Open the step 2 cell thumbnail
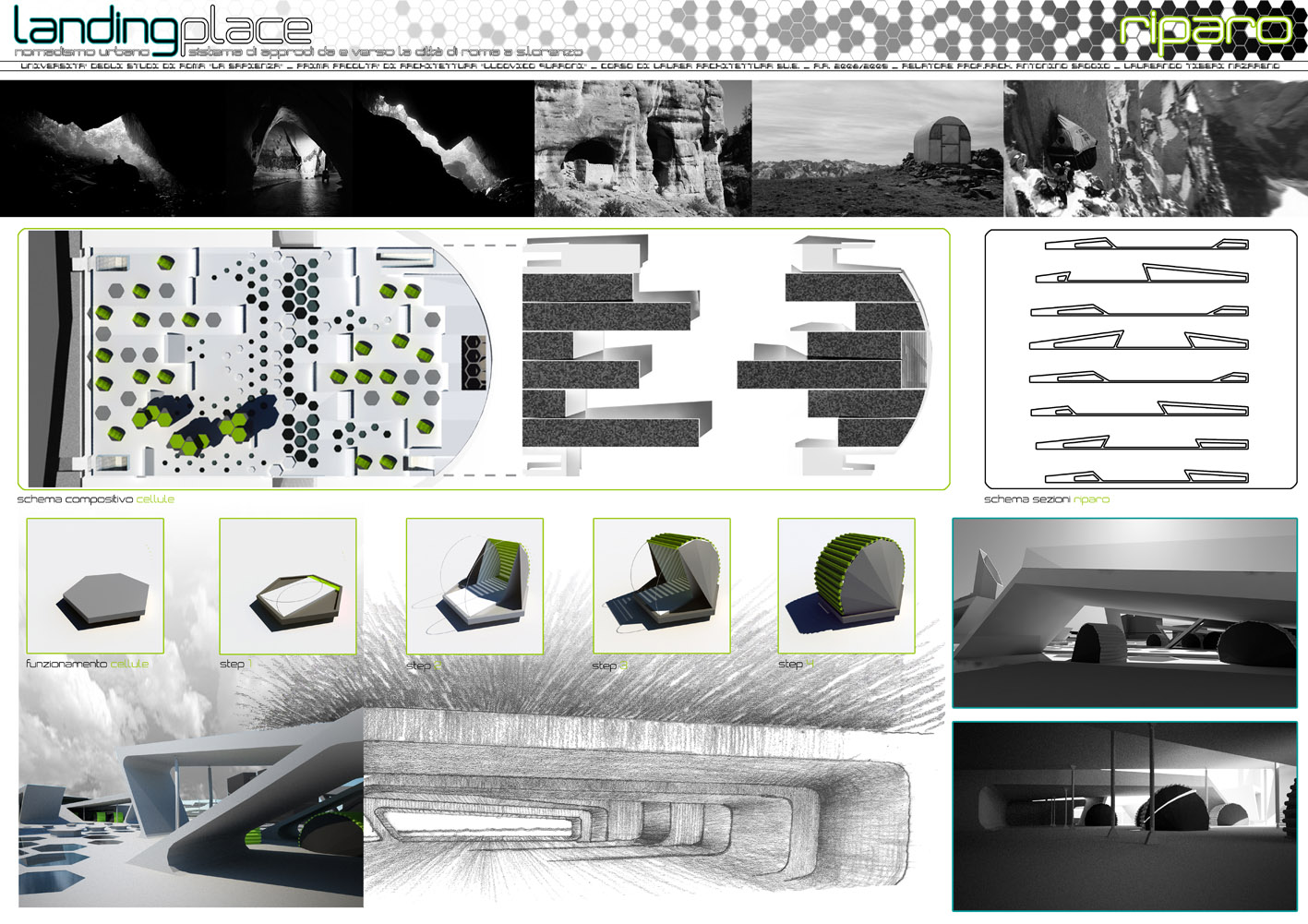 click(x=474, y=586)
